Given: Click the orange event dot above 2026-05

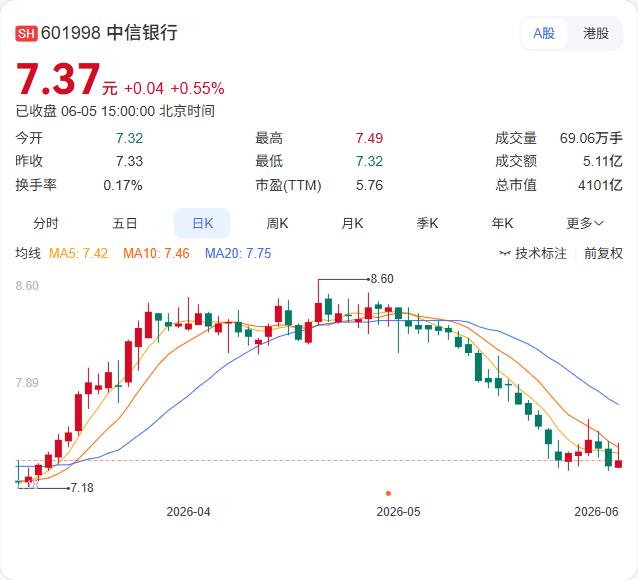Looking at the screenshot, I should [x=388, y=493].
